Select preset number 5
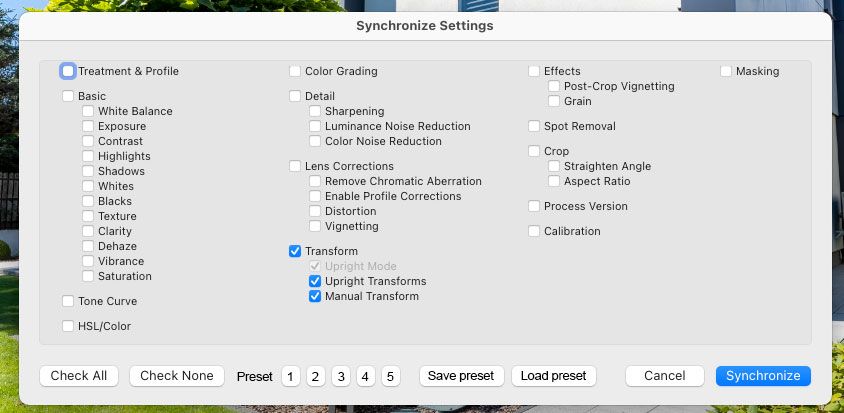The image size is (844, 413). click(x=390, y=376)
